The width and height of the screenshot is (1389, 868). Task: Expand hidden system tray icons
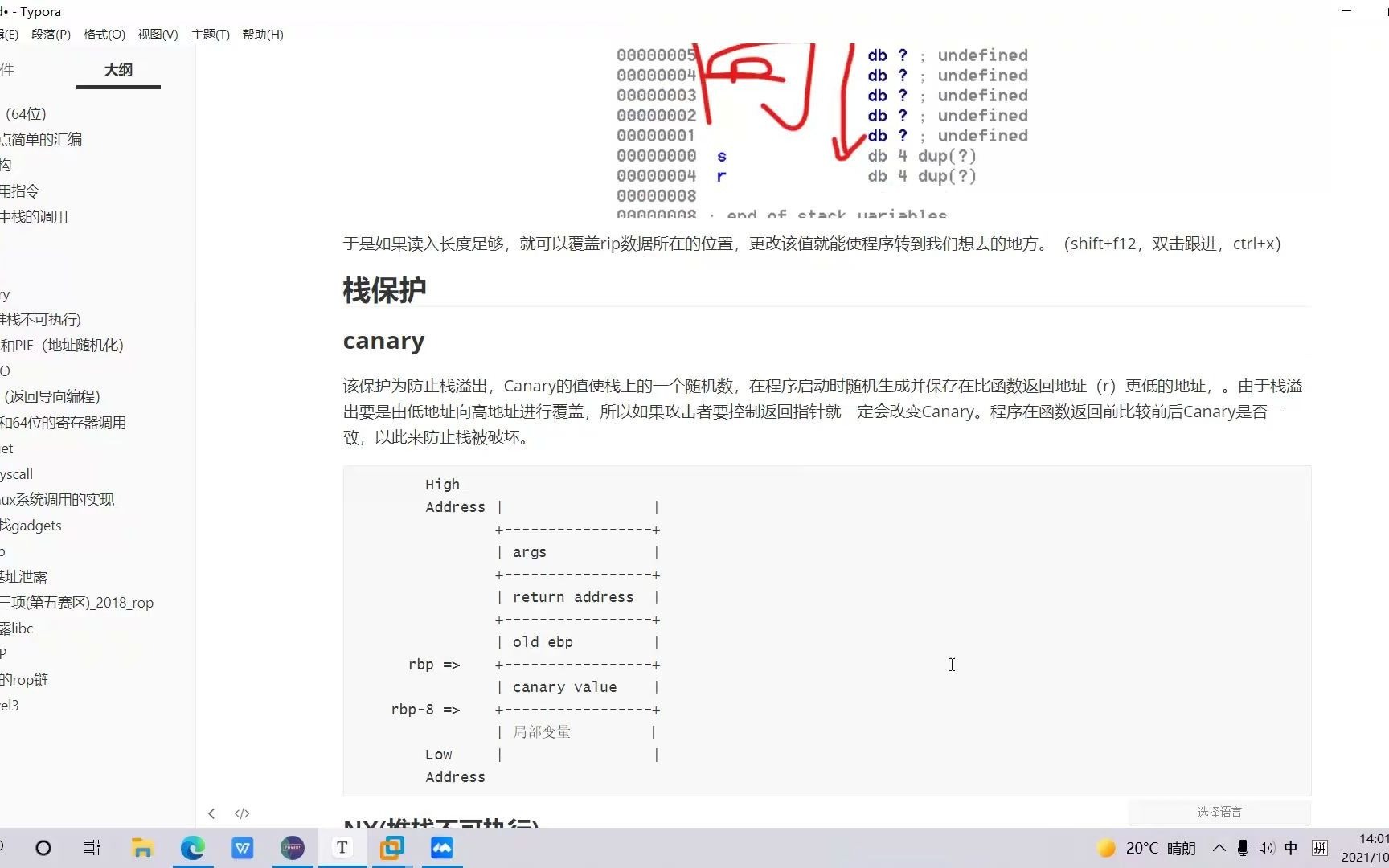(x=1219, y=848)
